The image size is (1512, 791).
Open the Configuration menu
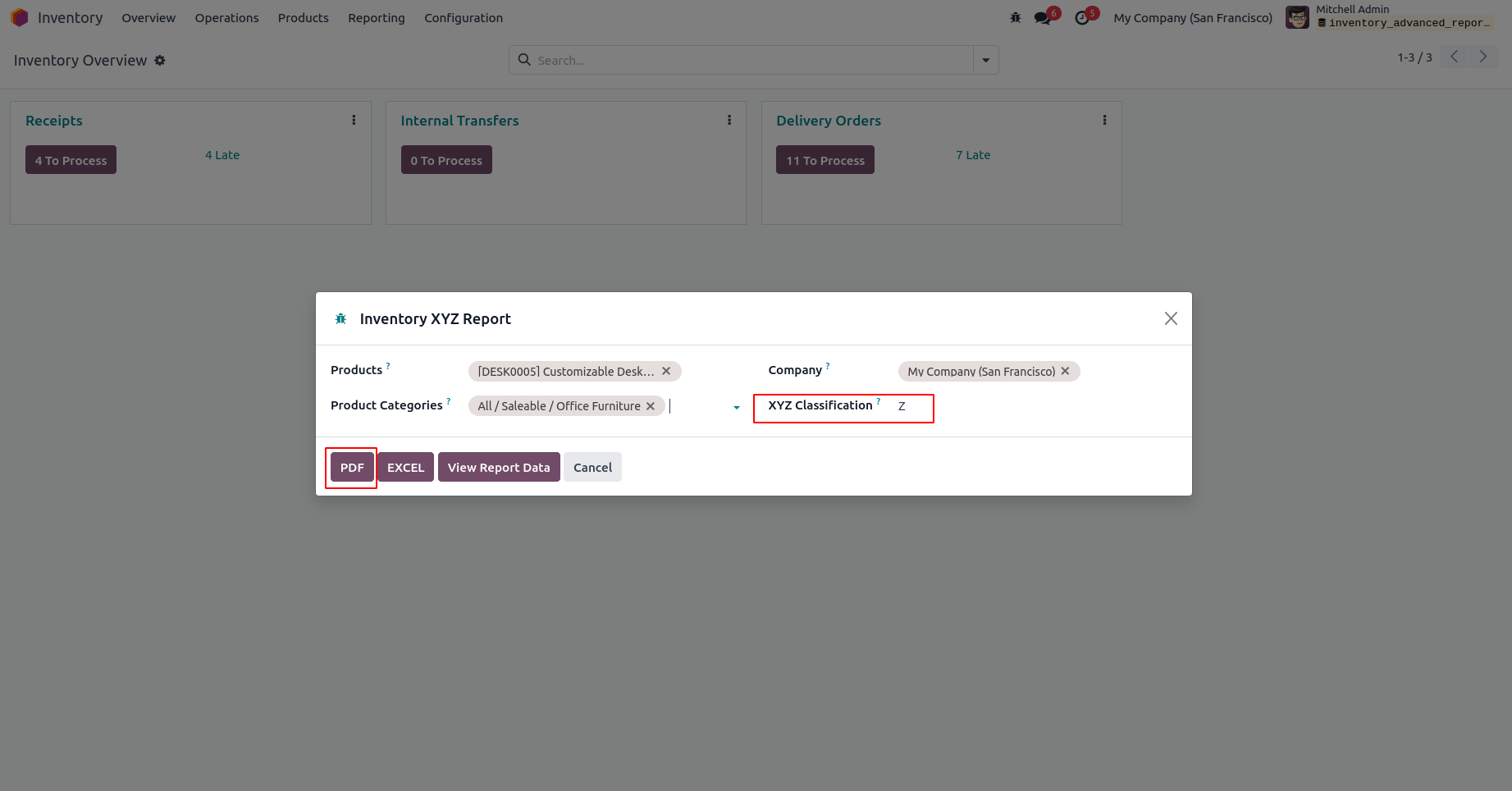click(463, 18)
